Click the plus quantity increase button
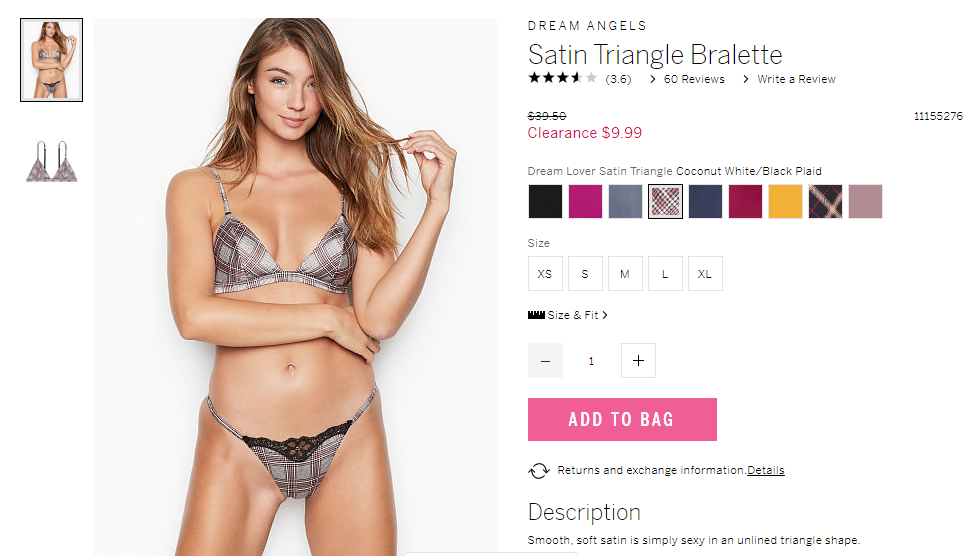 [638, 360]
